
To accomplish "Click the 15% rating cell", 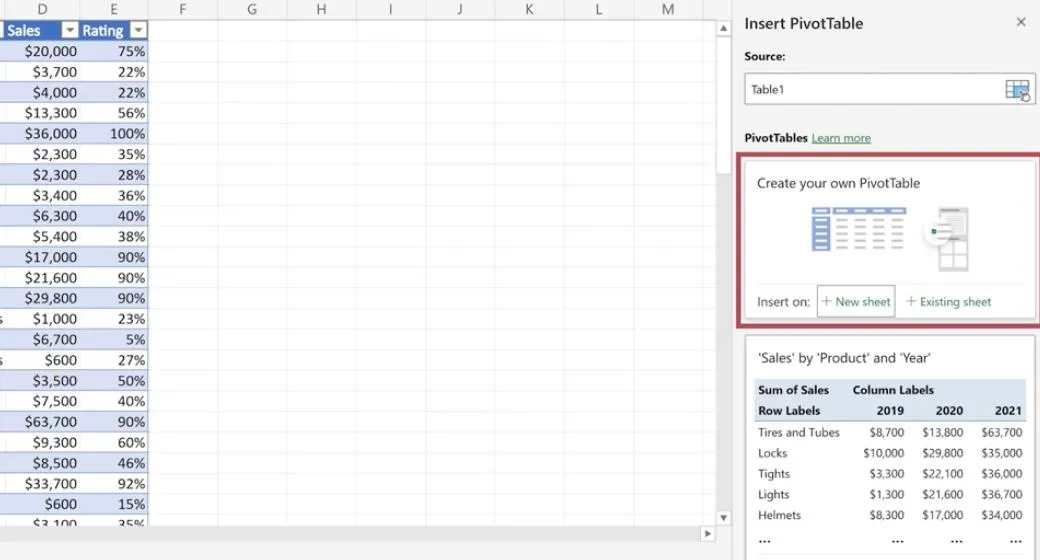I will pos(114,504).
